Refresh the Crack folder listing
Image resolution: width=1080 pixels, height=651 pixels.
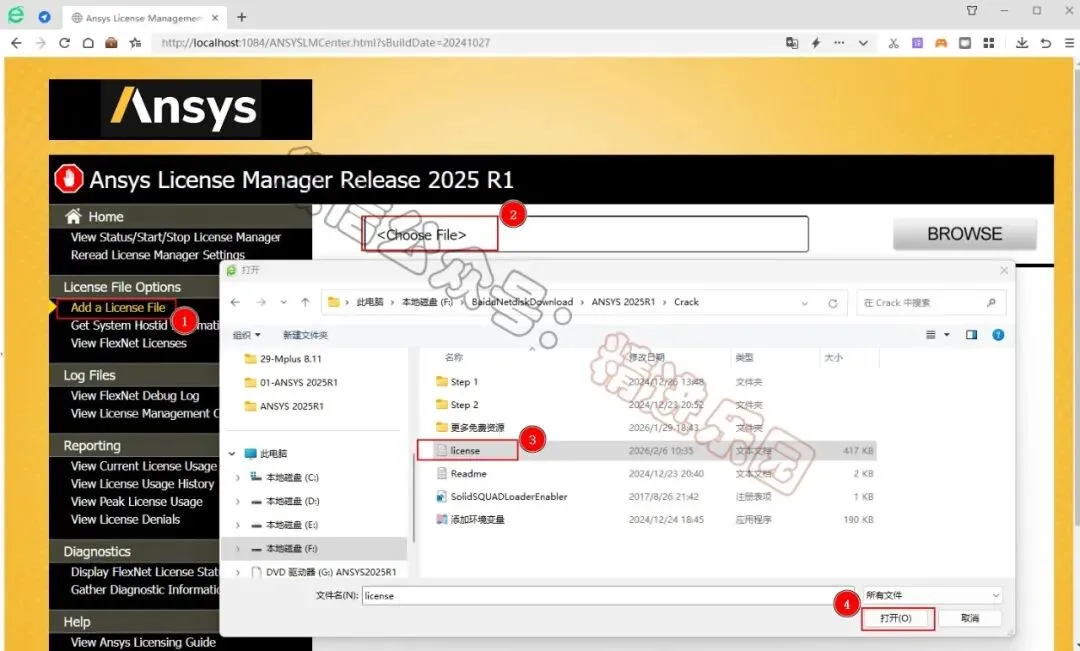click(833, 303)
